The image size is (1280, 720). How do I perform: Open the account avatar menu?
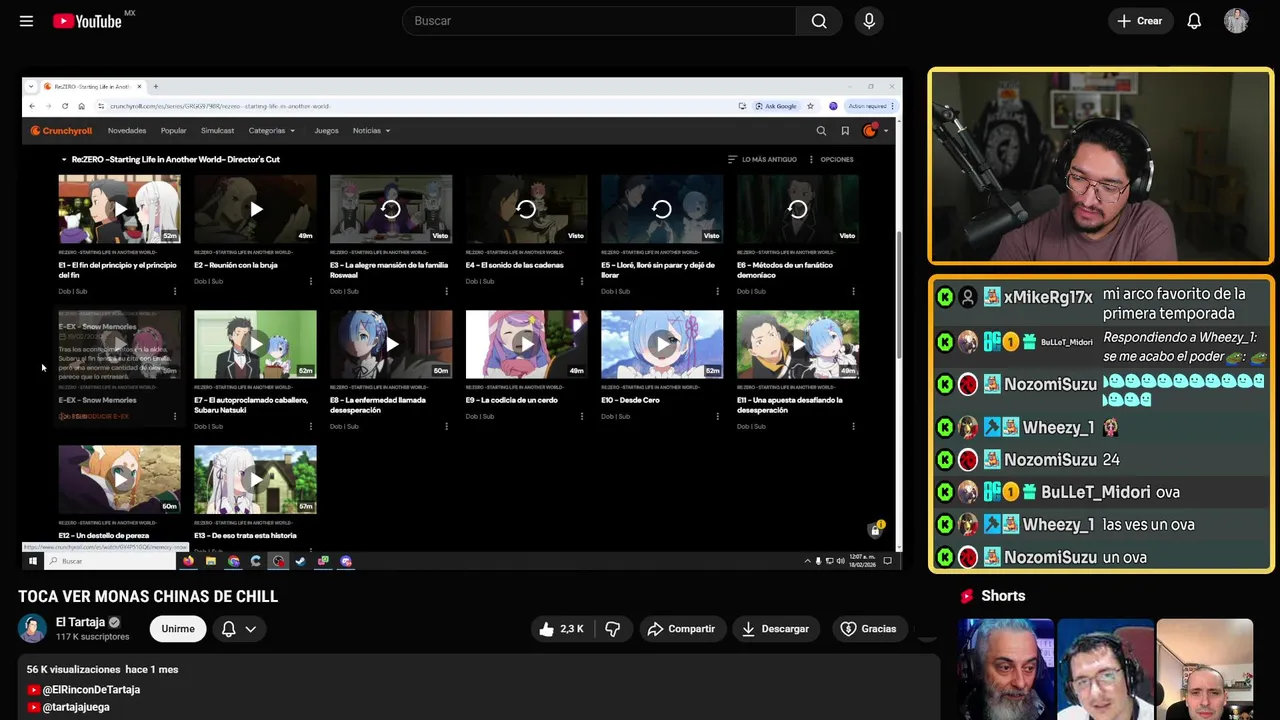pyautogui.click(x=1236, y=21)
